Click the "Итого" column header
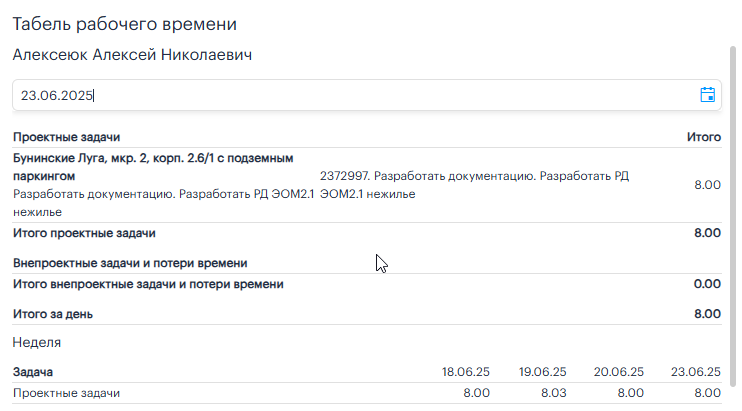Screen dimensions: 742x411 click(703, 136)
